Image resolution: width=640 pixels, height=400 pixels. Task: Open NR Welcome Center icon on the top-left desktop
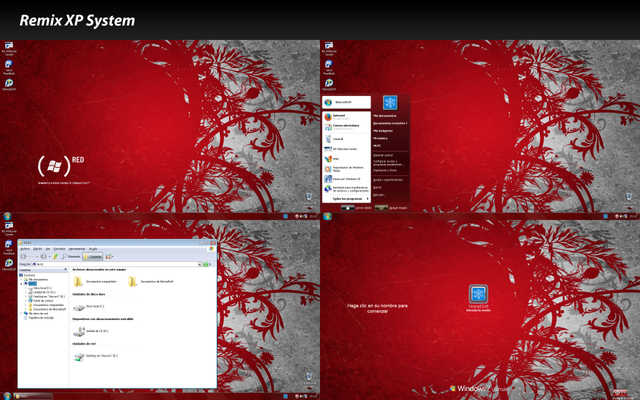tap(9, 48)
